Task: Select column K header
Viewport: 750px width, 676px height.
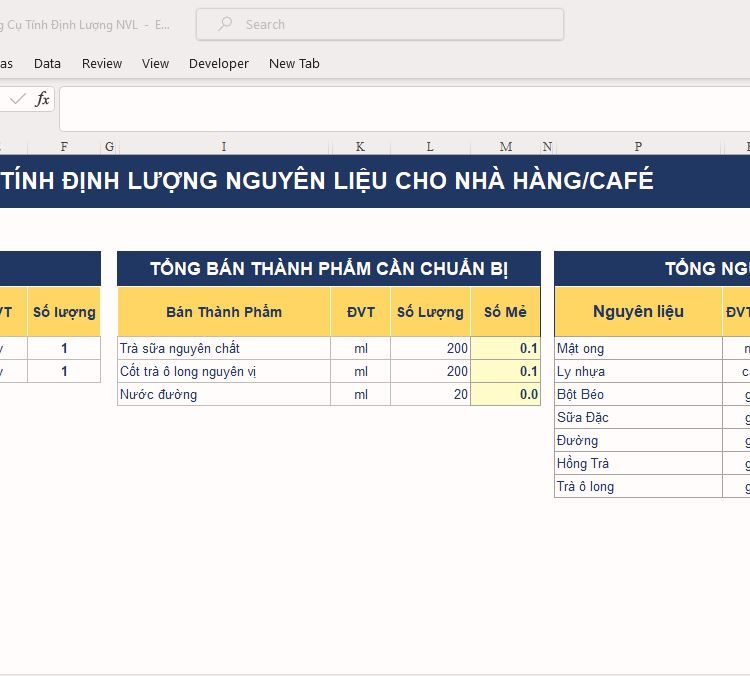Action: 360,146
